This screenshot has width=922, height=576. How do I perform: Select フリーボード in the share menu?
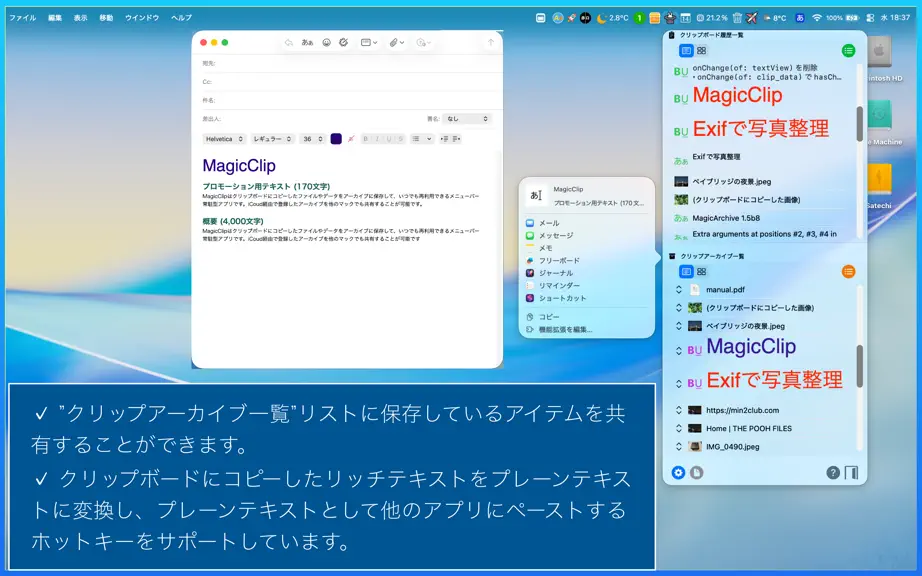click(588, 260)
